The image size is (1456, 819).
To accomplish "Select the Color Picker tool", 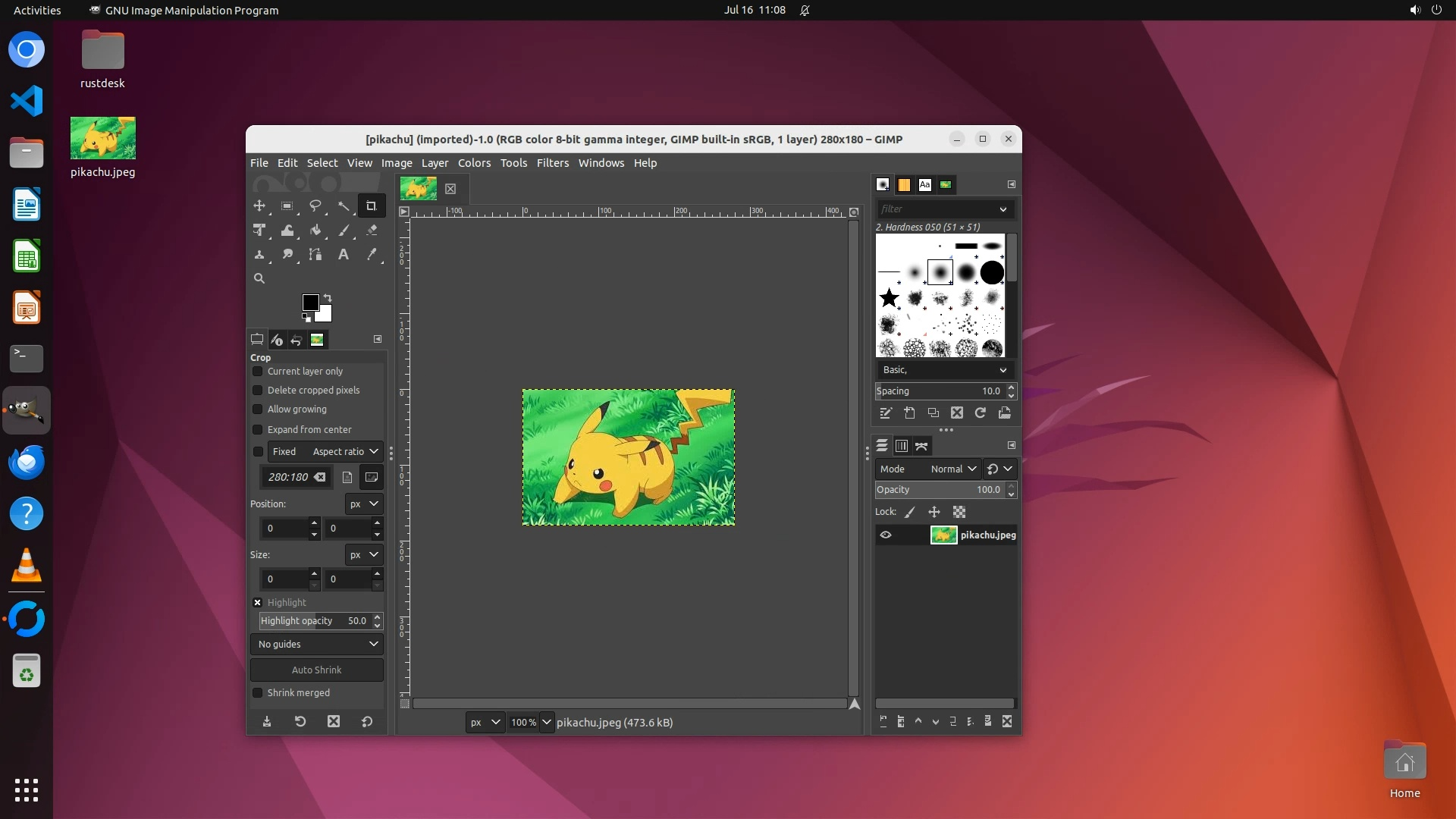I will point(372,255).
